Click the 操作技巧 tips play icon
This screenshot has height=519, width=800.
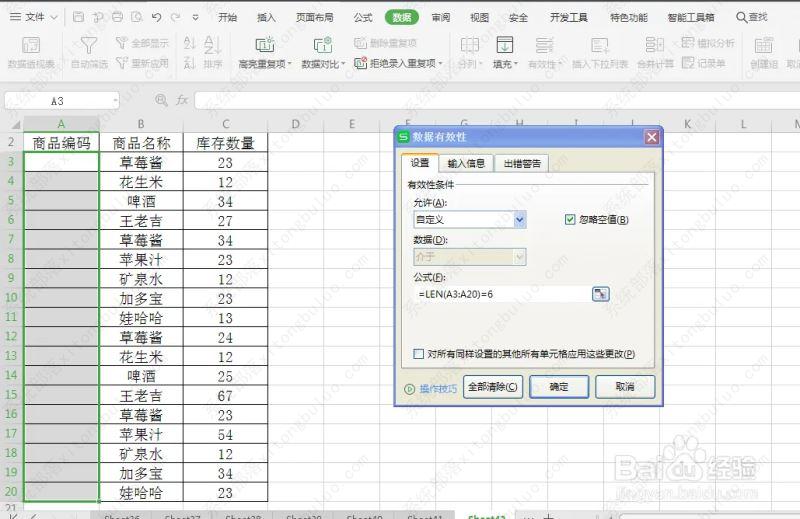[x=409, y=389]
